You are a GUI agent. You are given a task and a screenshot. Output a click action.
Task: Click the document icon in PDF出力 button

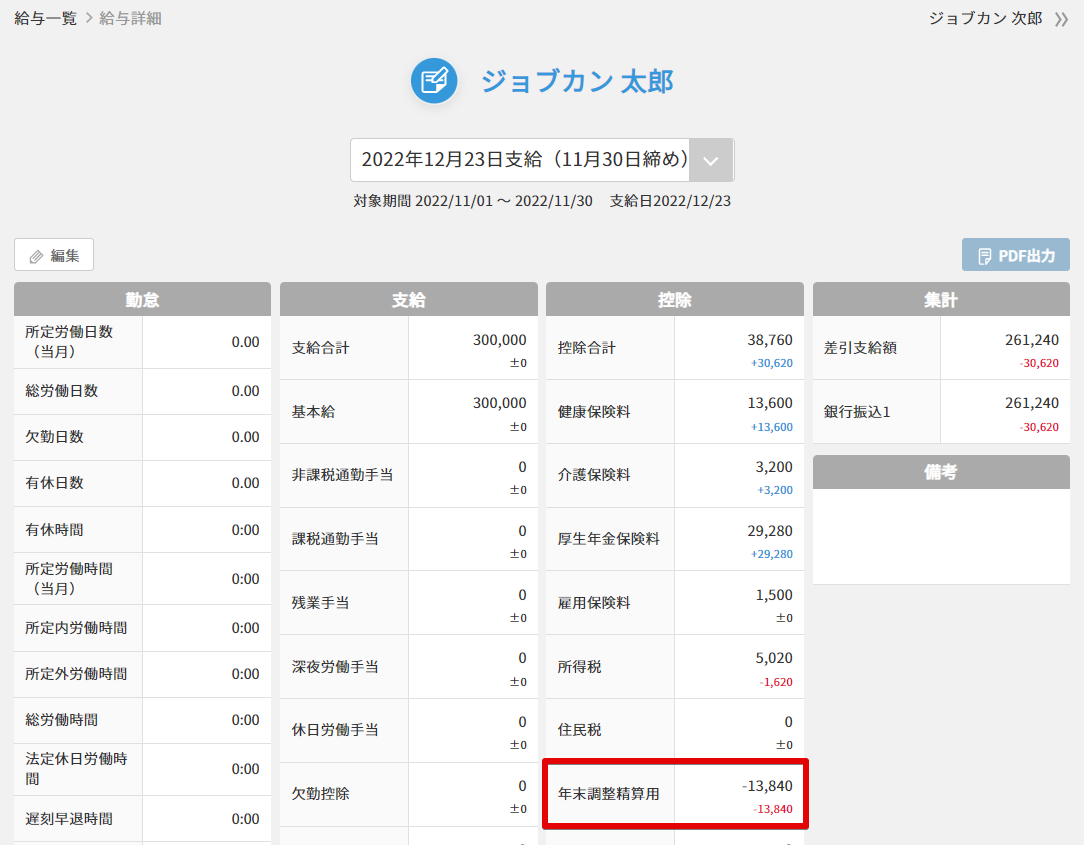984,256
